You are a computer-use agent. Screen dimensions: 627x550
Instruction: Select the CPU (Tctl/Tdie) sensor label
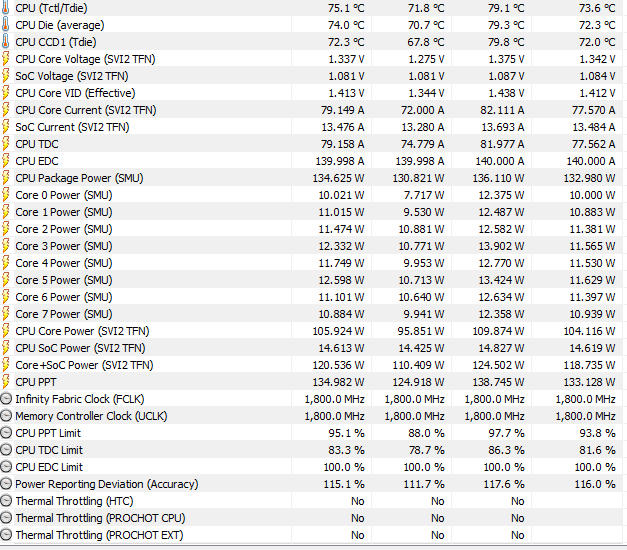51,8
